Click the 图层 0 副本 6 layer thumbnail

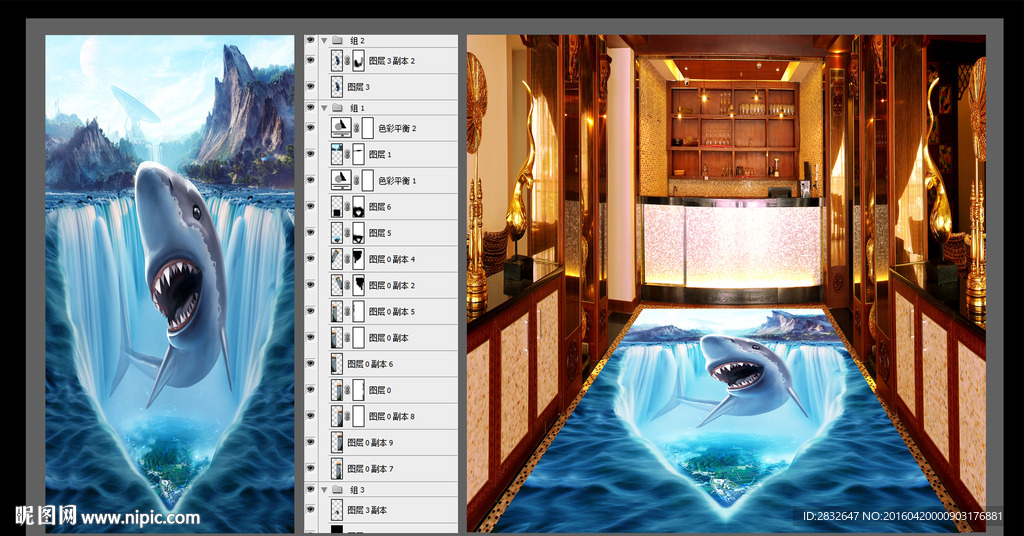click(337, 364)
